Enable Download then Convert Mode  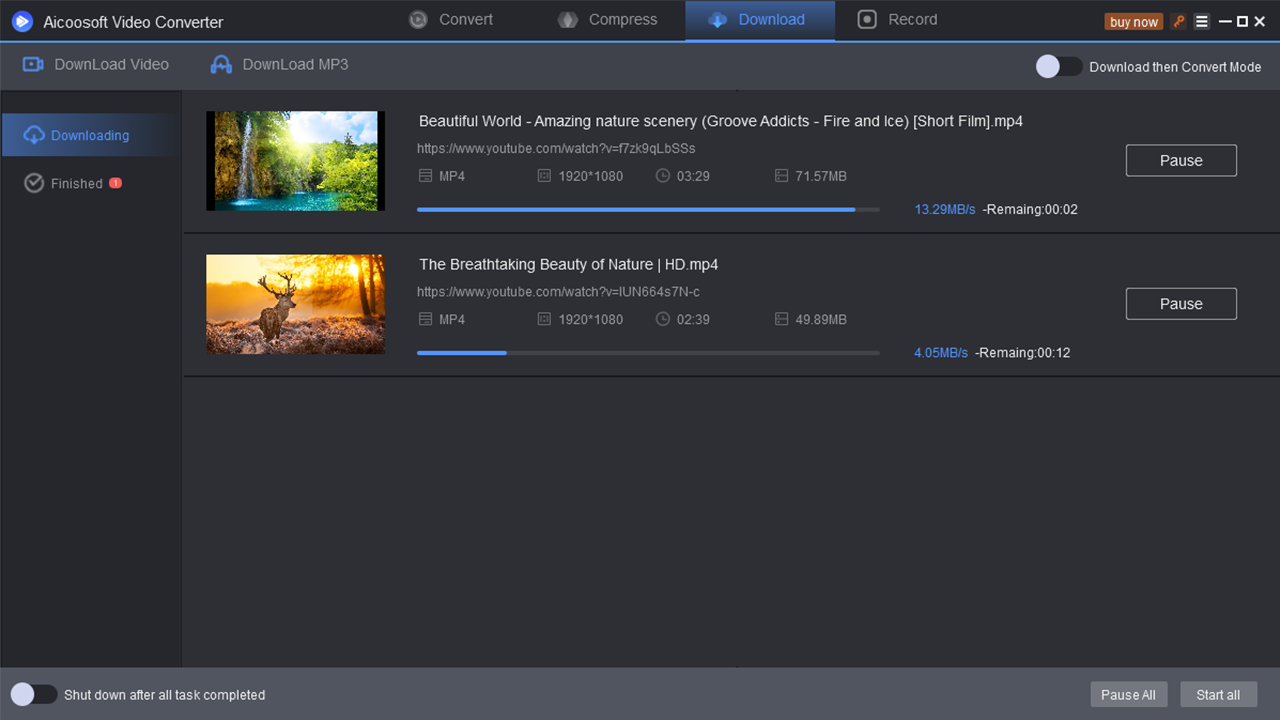pos(1058,67)
